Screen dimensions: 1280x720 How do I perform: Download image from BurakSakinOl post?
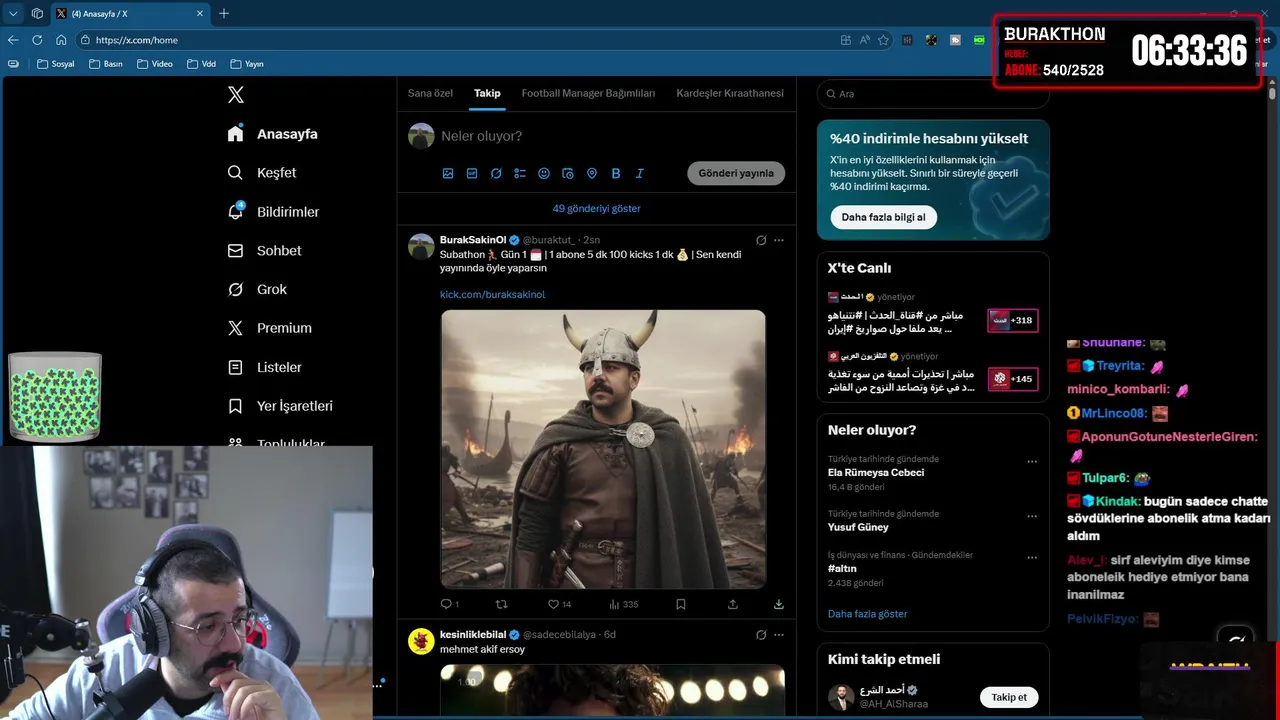click(779, 604)
